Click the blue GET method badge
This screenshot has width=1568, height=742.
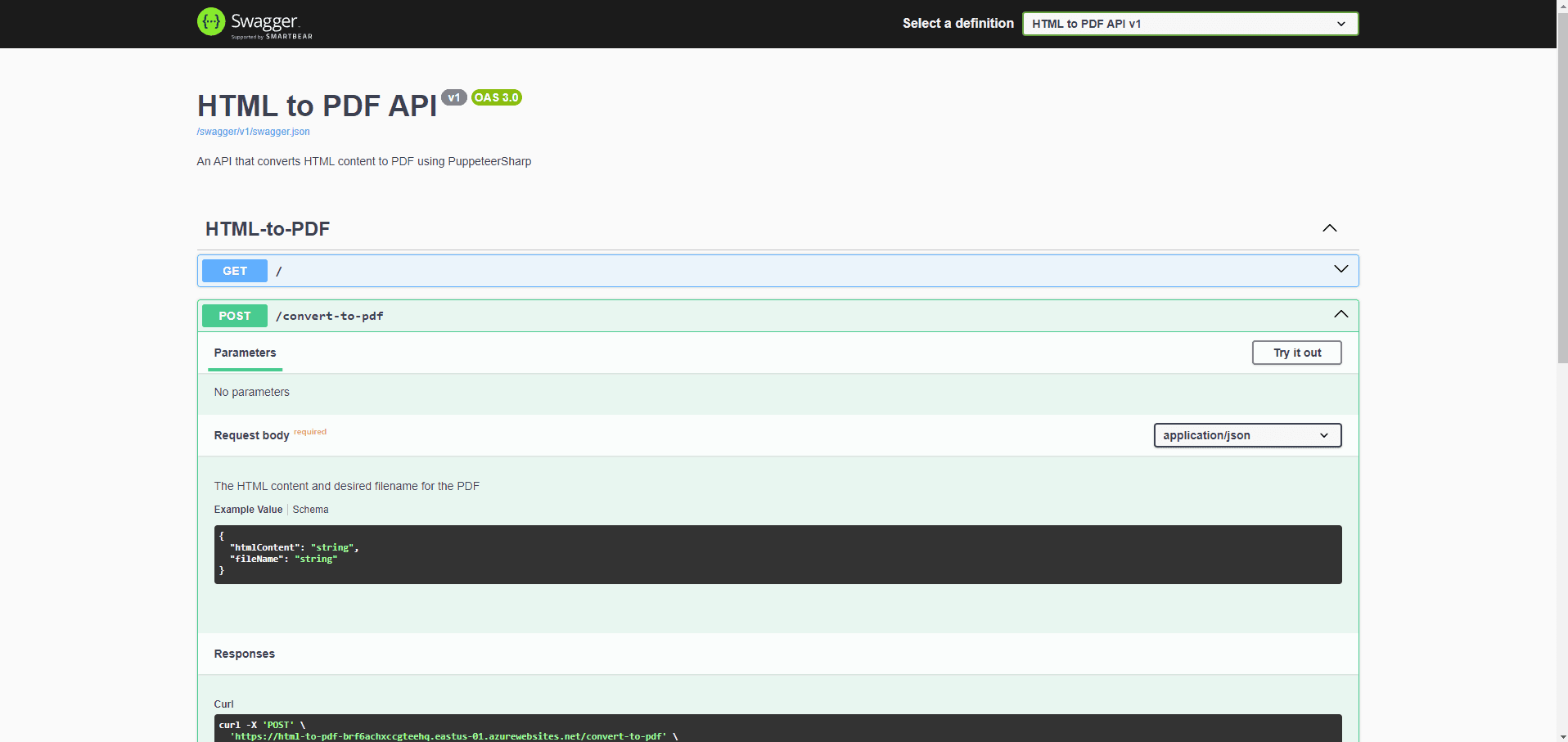coord(235,271)
